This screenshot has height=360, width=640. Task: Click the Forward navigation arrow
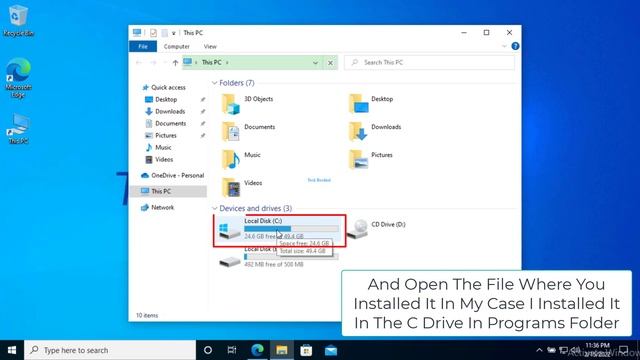153,62
